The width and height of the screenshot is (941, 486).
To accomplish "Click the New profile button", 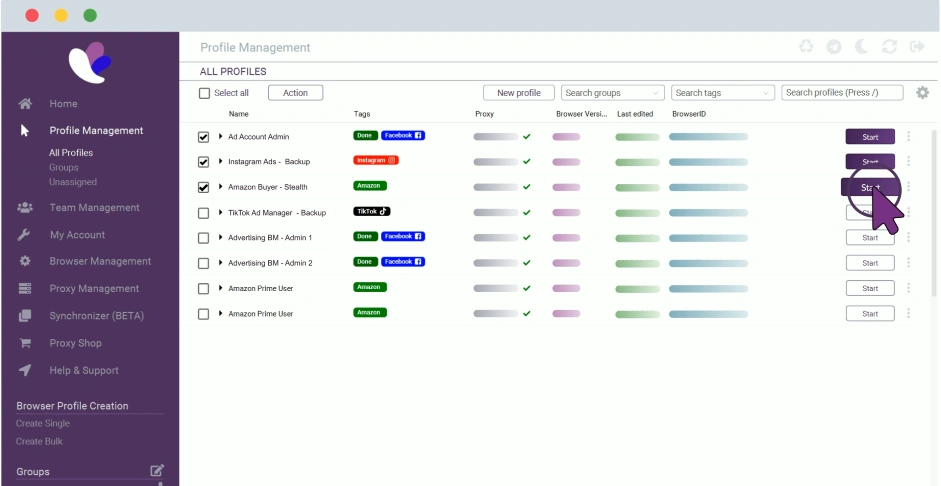I will [519, 93].
